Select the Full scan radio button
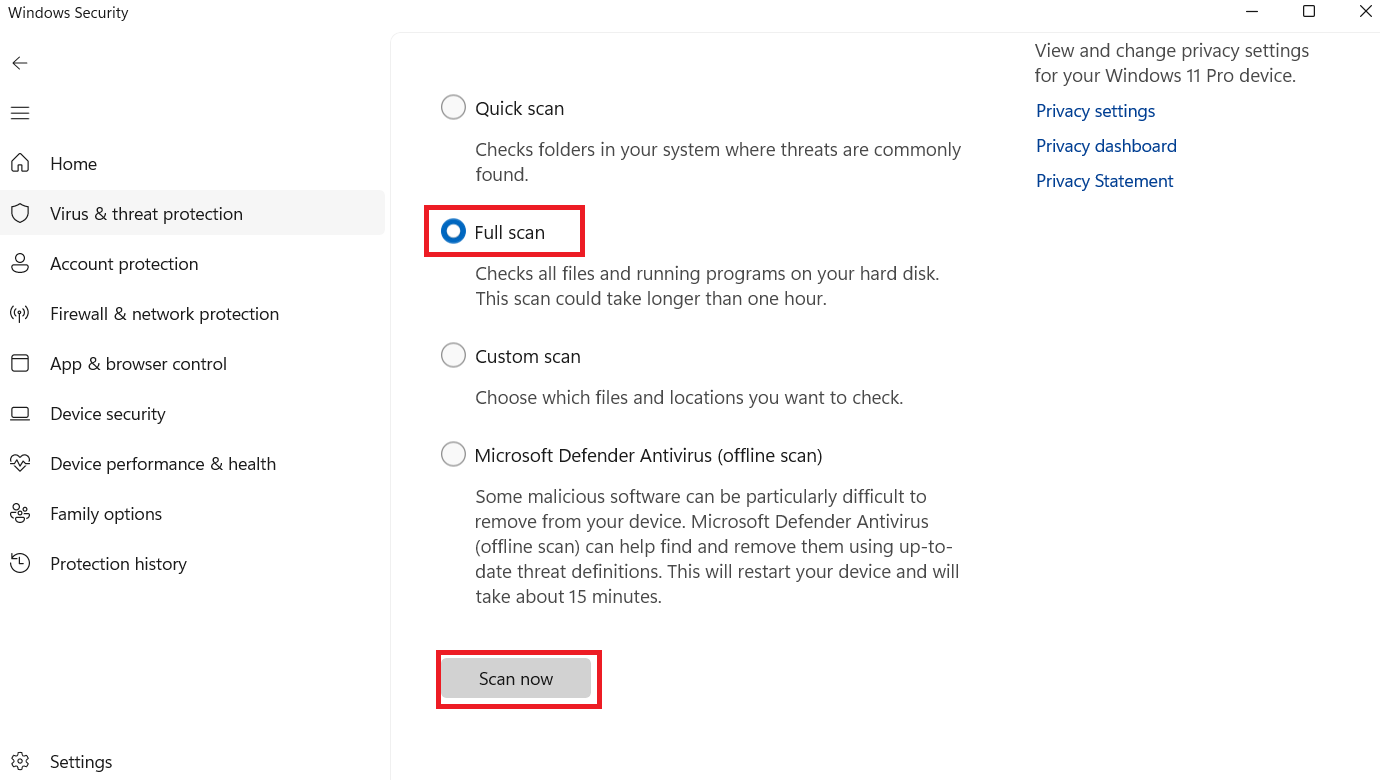The width and height of the screenshot is (1380, 780). [x=453, y=231]
